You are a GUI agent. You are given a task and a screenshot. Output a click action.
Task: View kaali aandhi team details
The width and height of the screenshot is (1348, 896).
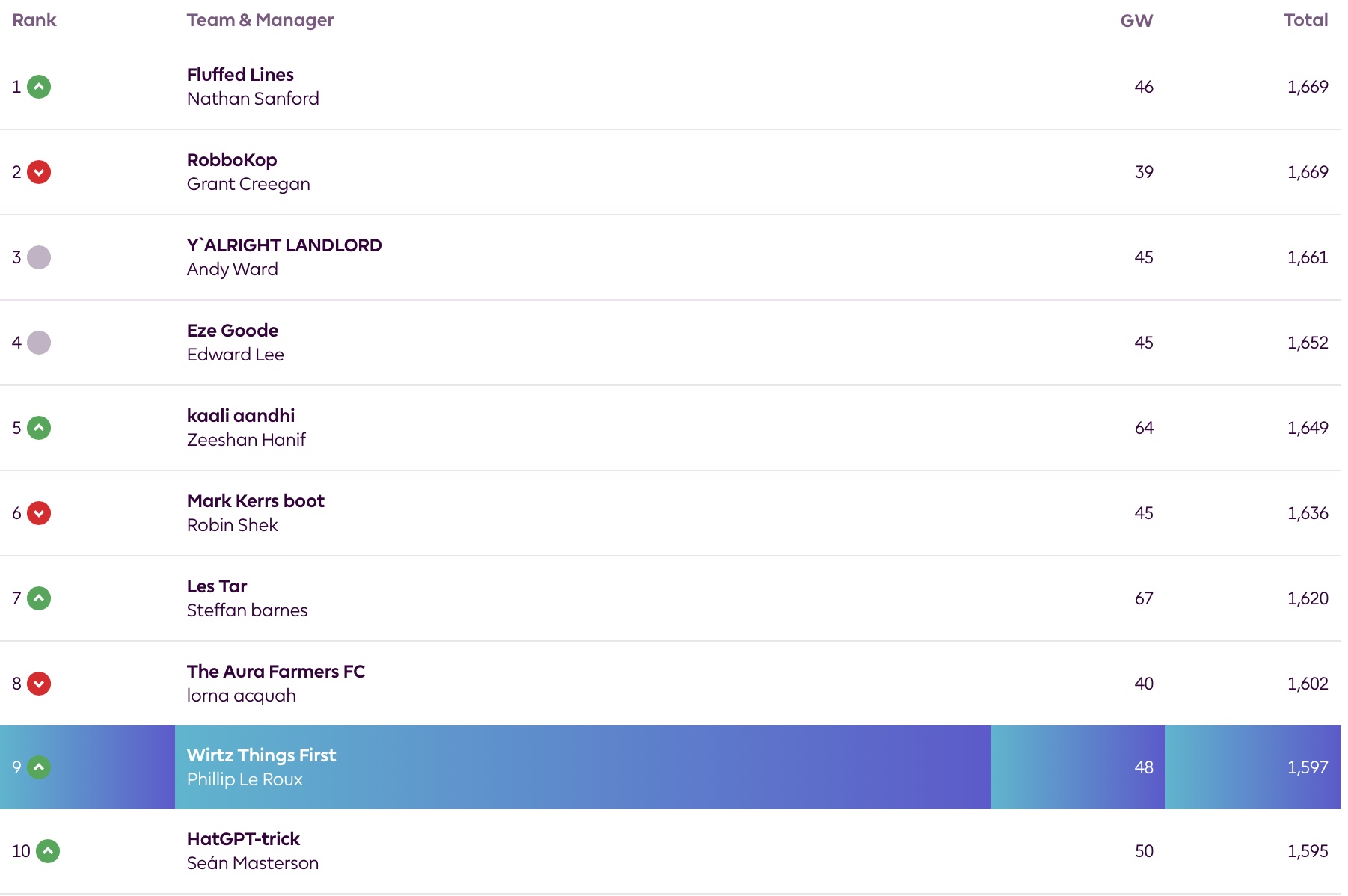click(x=241, y=416)
